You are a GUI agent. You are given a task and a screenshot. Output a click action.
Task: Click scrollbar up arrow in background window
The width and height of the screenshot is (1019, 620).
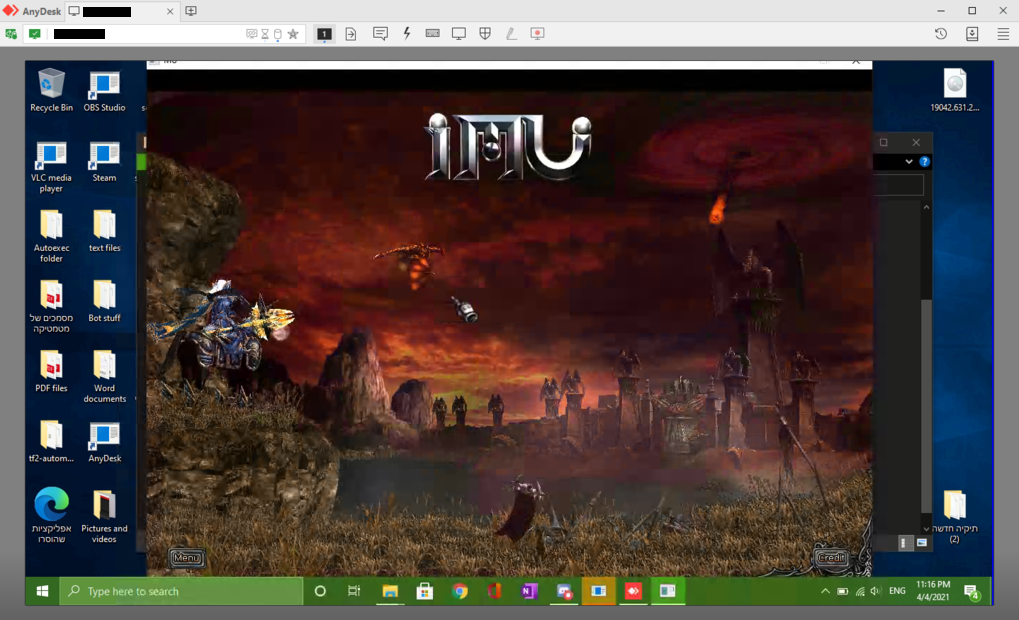pos(926,207)
